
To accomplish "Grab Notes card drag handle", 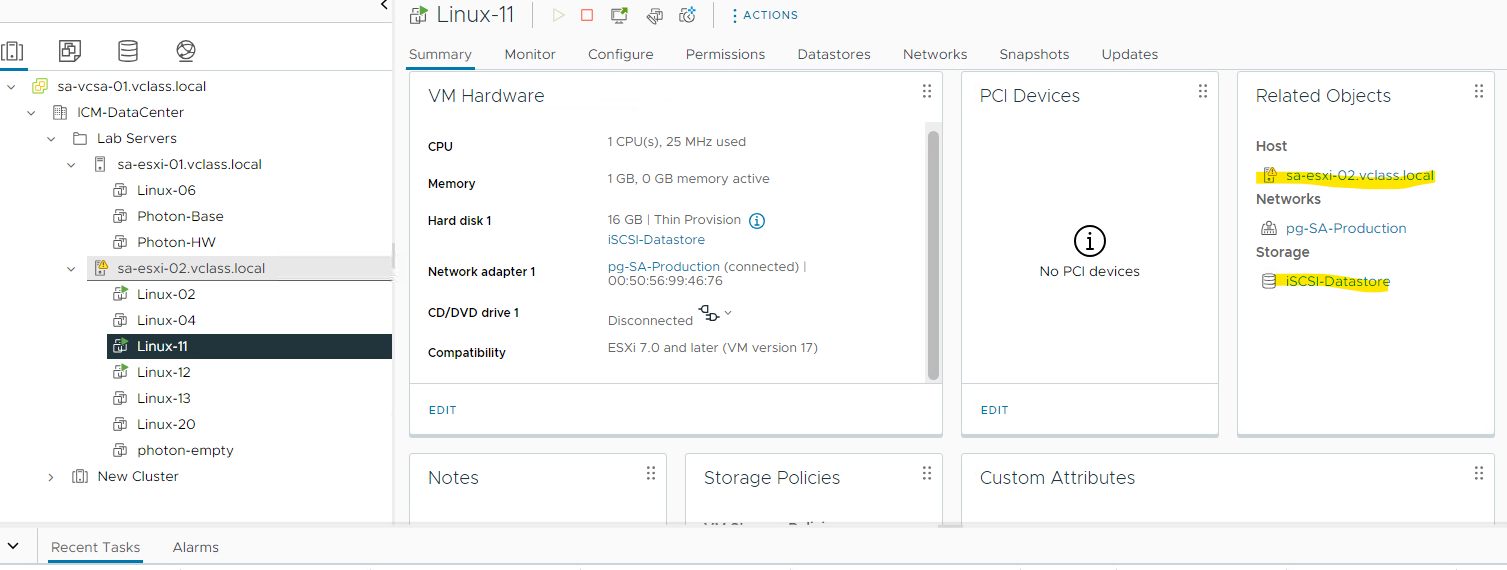I will 651,474.
